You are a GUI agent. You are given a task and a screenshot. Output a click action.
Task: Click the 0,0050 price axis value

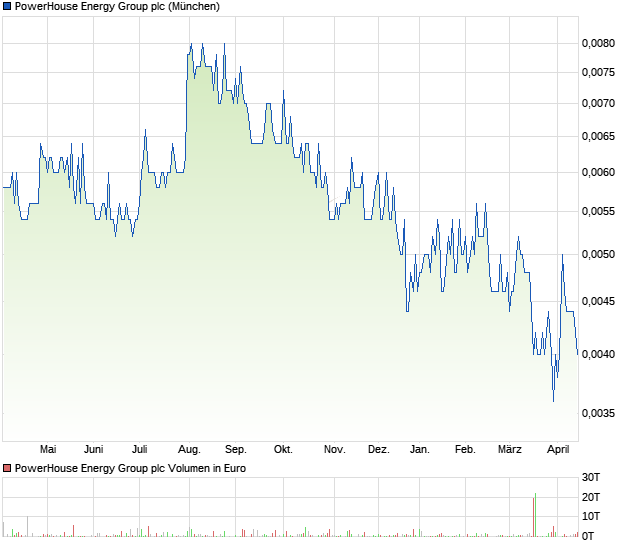click(598, 254)
